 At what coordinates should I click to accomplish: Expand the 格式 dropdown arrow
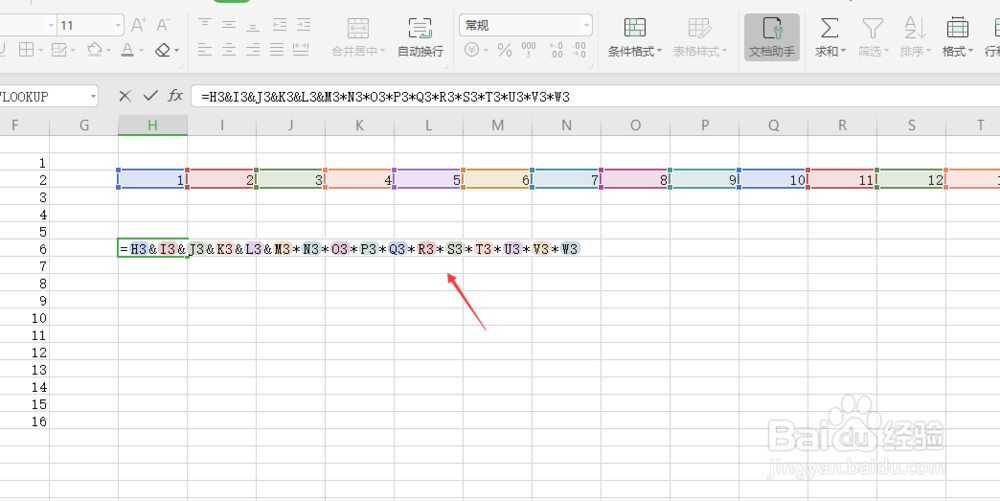coord(971,51)
